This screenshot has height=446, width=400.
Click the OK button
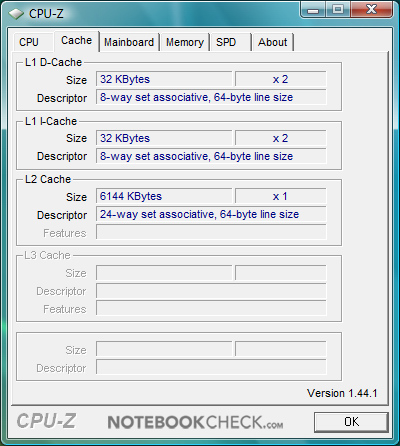click(351, 422)
